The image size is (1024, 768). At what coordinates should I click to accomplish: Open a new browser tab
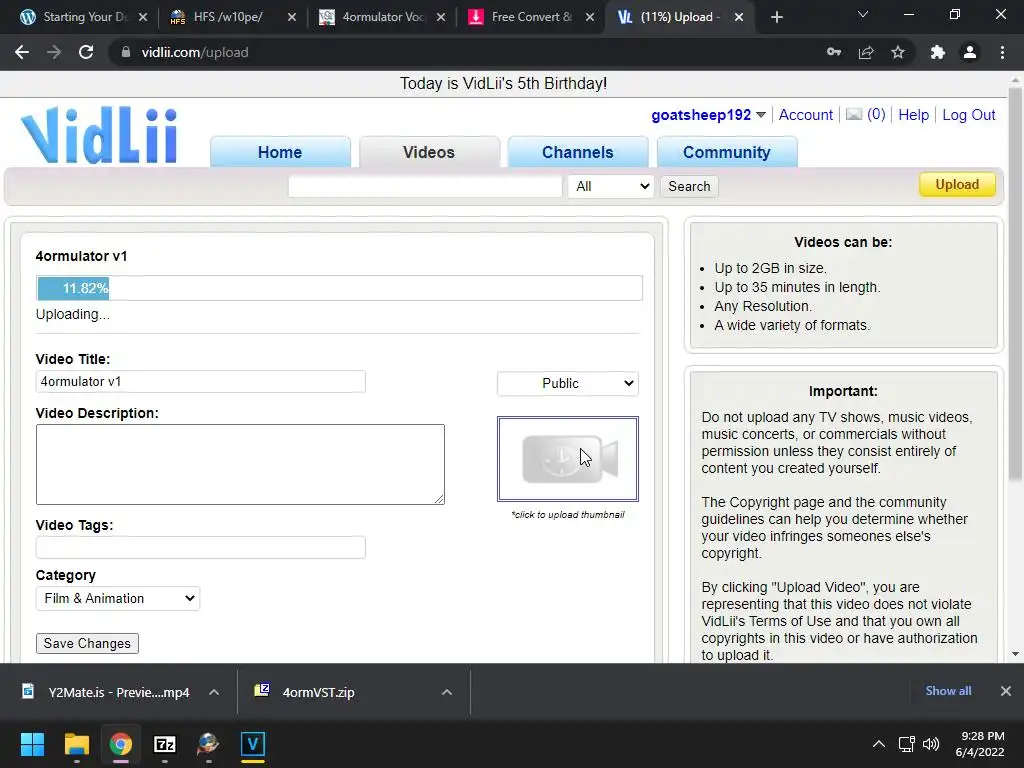[776, 17]
